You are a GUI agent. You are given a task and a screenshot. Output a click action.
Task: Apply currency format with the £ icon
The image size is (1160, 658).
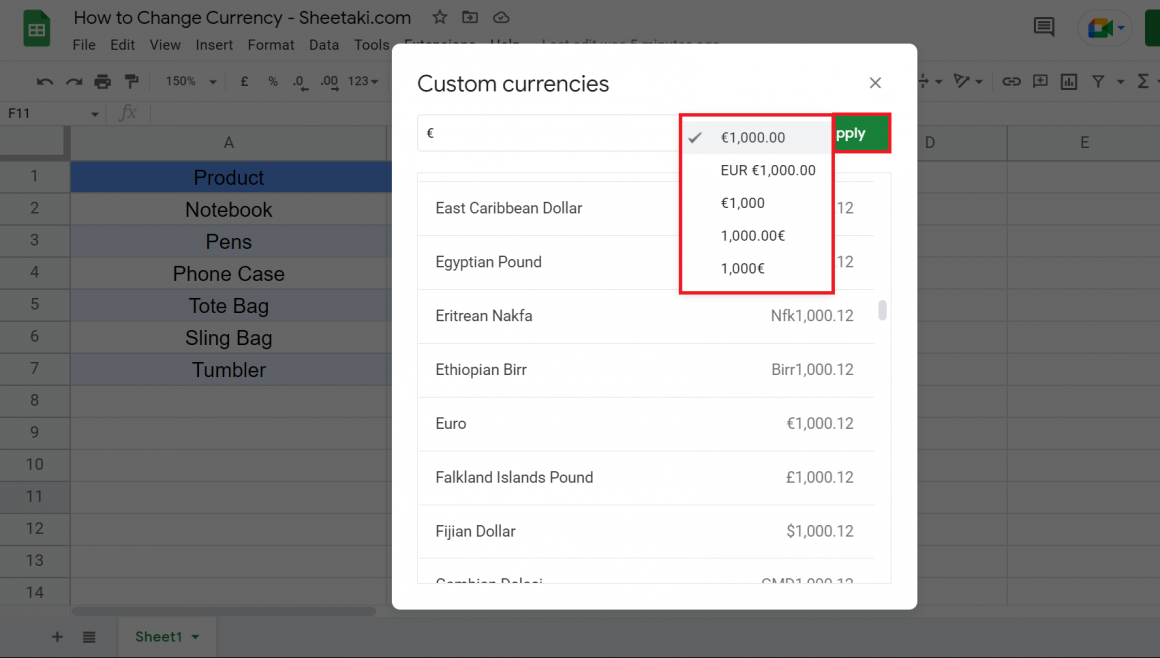(244, 81)
